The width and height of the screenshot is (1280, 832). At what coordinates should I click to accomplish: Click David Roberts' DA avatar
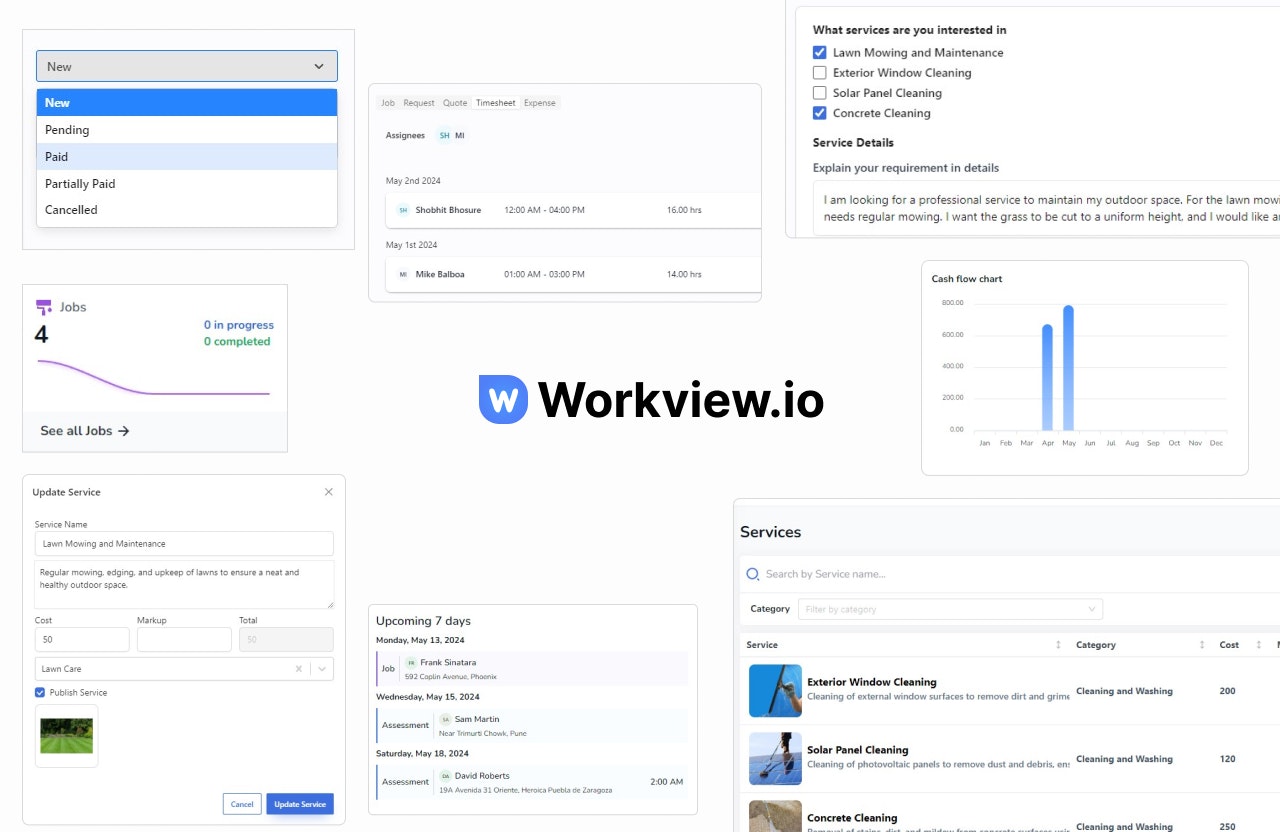click(x=445, y=776)
